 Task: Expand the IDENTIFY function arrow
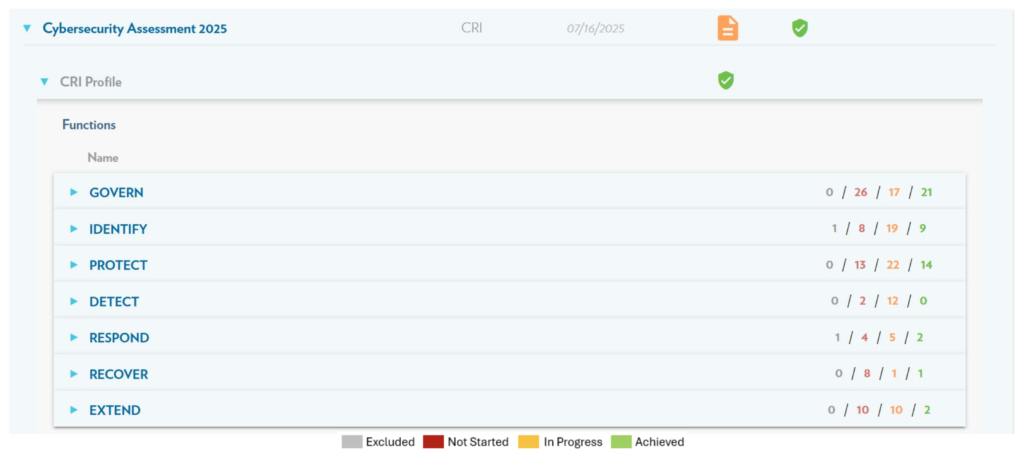(x=74, y=229)
